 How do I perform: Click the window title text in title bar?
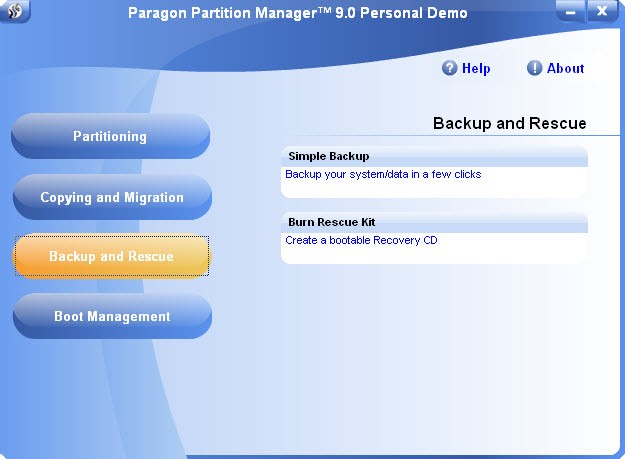click(297, 13)
